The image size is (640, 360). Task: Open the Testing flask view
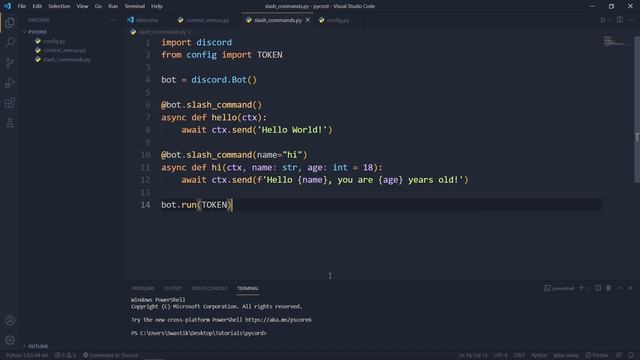[x=10, y=122]
